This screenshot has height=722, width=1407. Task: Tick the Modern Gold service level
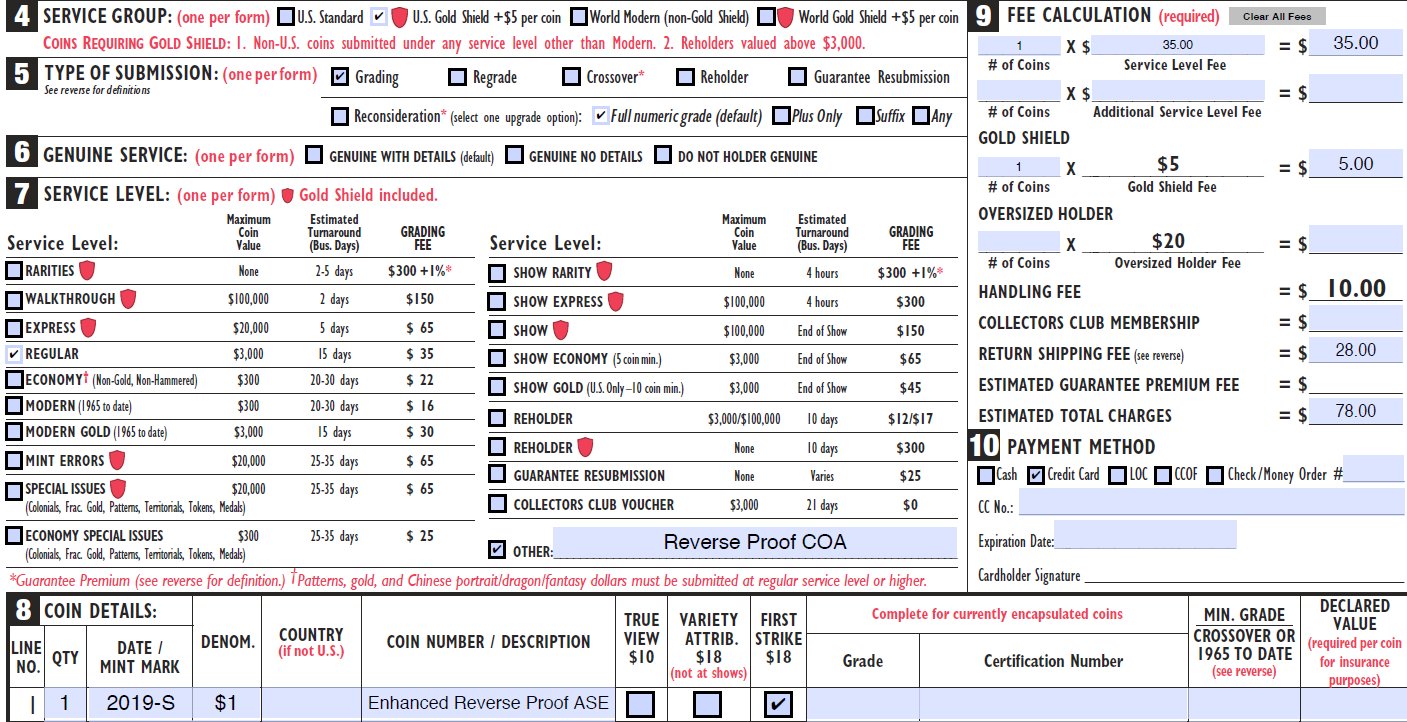click(x=14, y=432)
